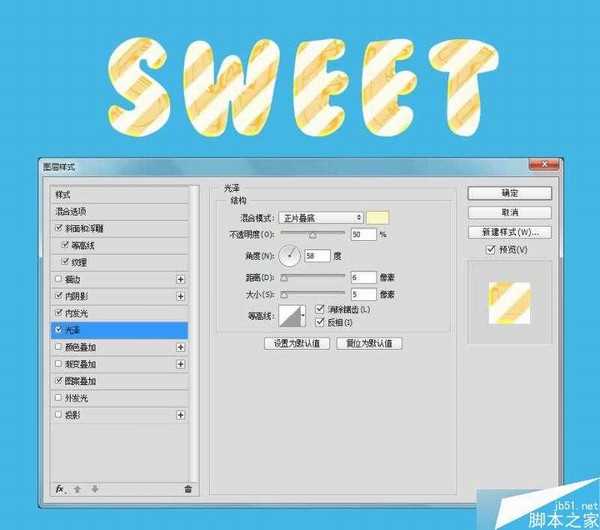Click plus icon next to 内阴影

click(181, 296)
